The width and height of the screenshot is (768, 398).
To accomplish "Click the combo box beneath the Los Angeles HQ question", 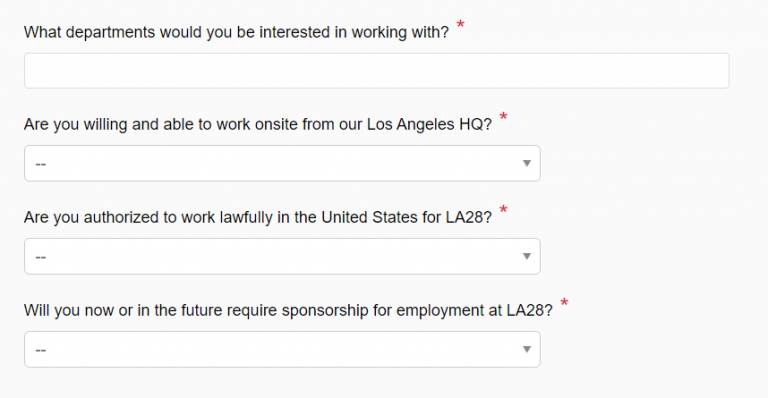I will [282, 164].
